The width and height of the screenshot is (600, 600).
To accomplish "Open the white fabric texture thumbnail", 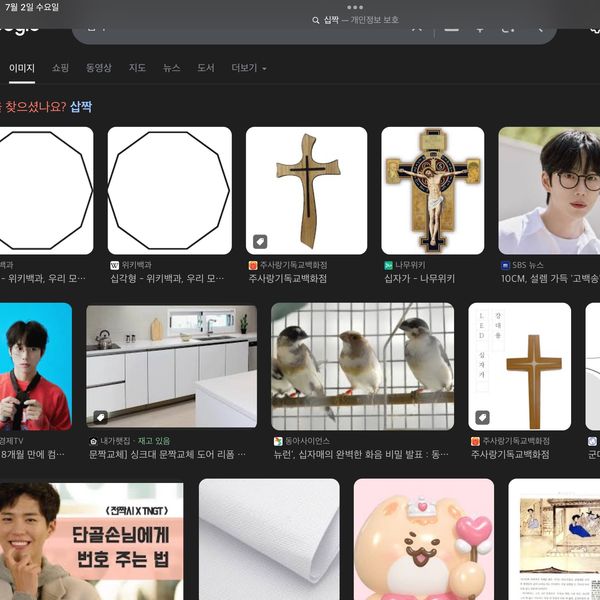I will pyautogui.click(x=269, y=539).
